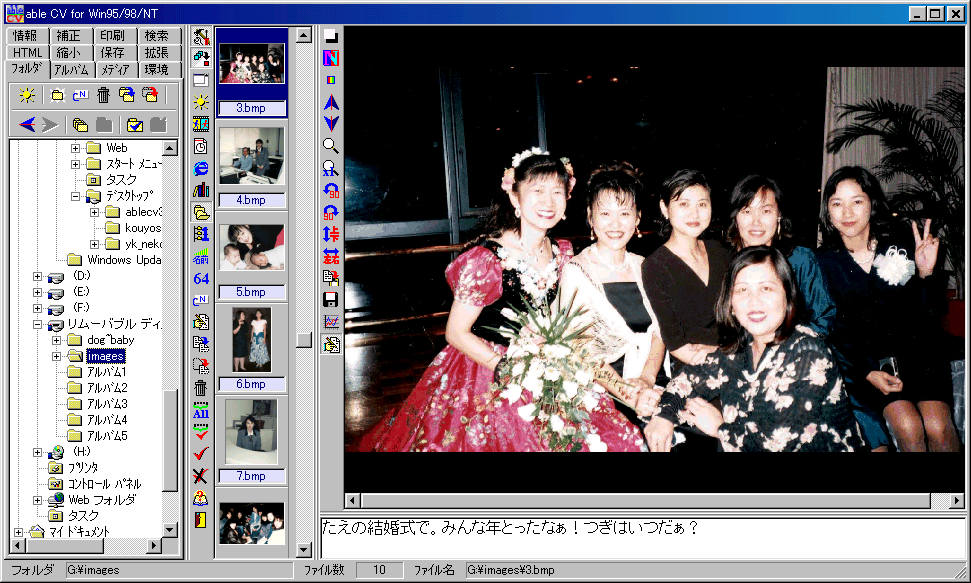971x583 pixels.
Task: Toggle the histogram graph icon beside the image
Action: [x=331, y=322]
